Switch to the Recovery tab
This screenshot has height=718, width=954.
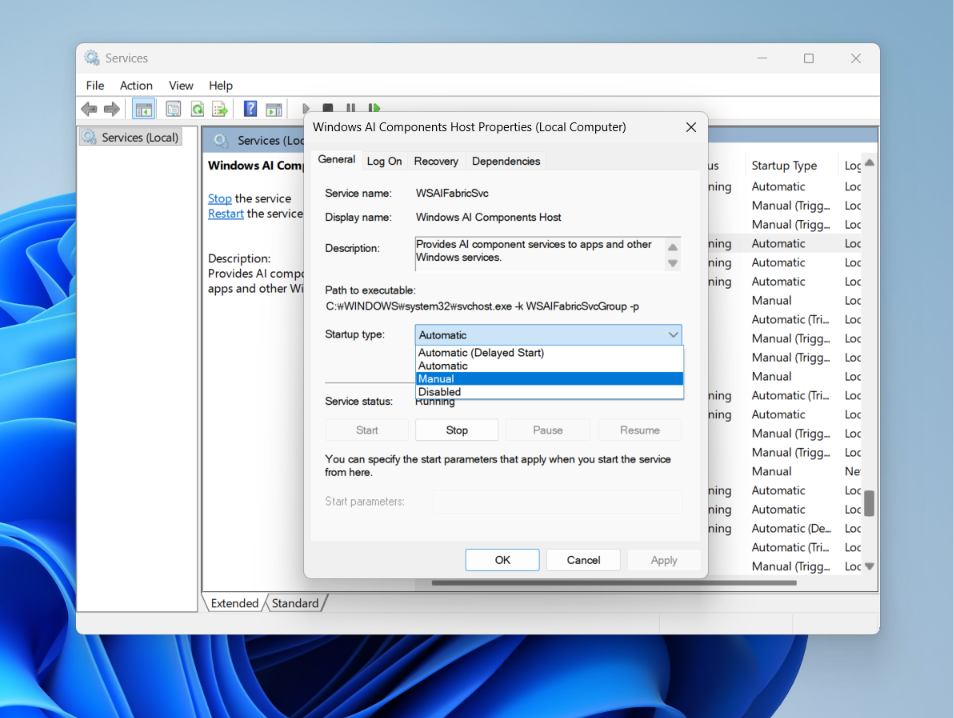tap(436, 161)
